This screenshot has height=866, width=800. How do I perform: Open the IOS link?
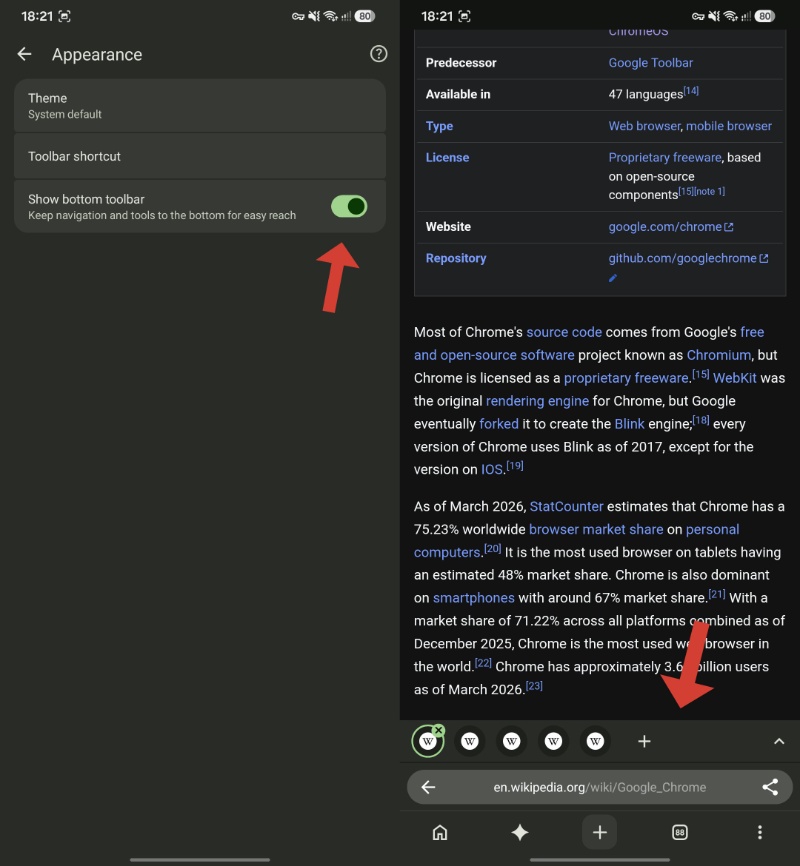pyautogui.click(x=491, y=469)
